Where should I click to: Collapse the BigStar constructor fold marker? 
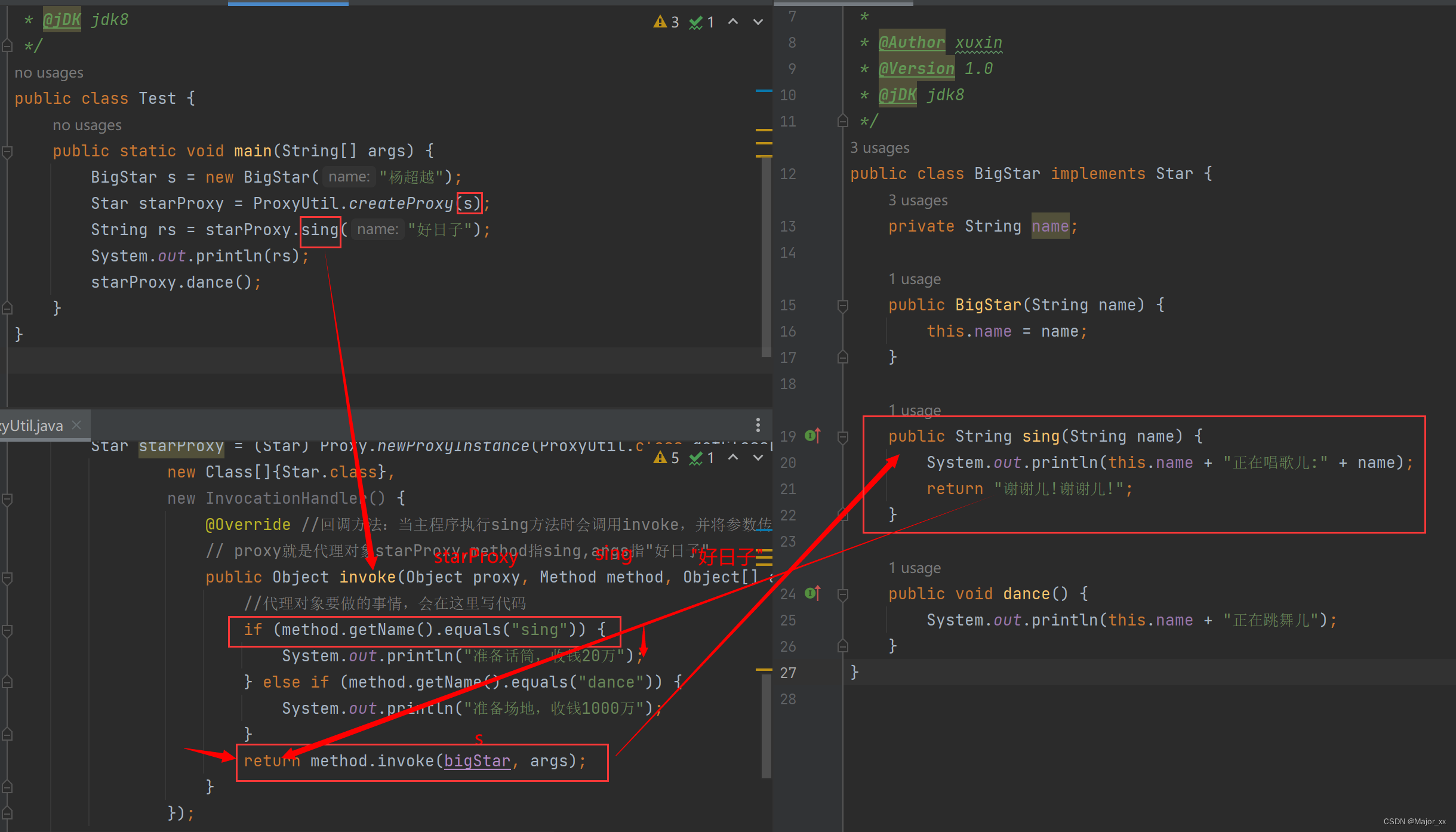(x=843, y=306)
